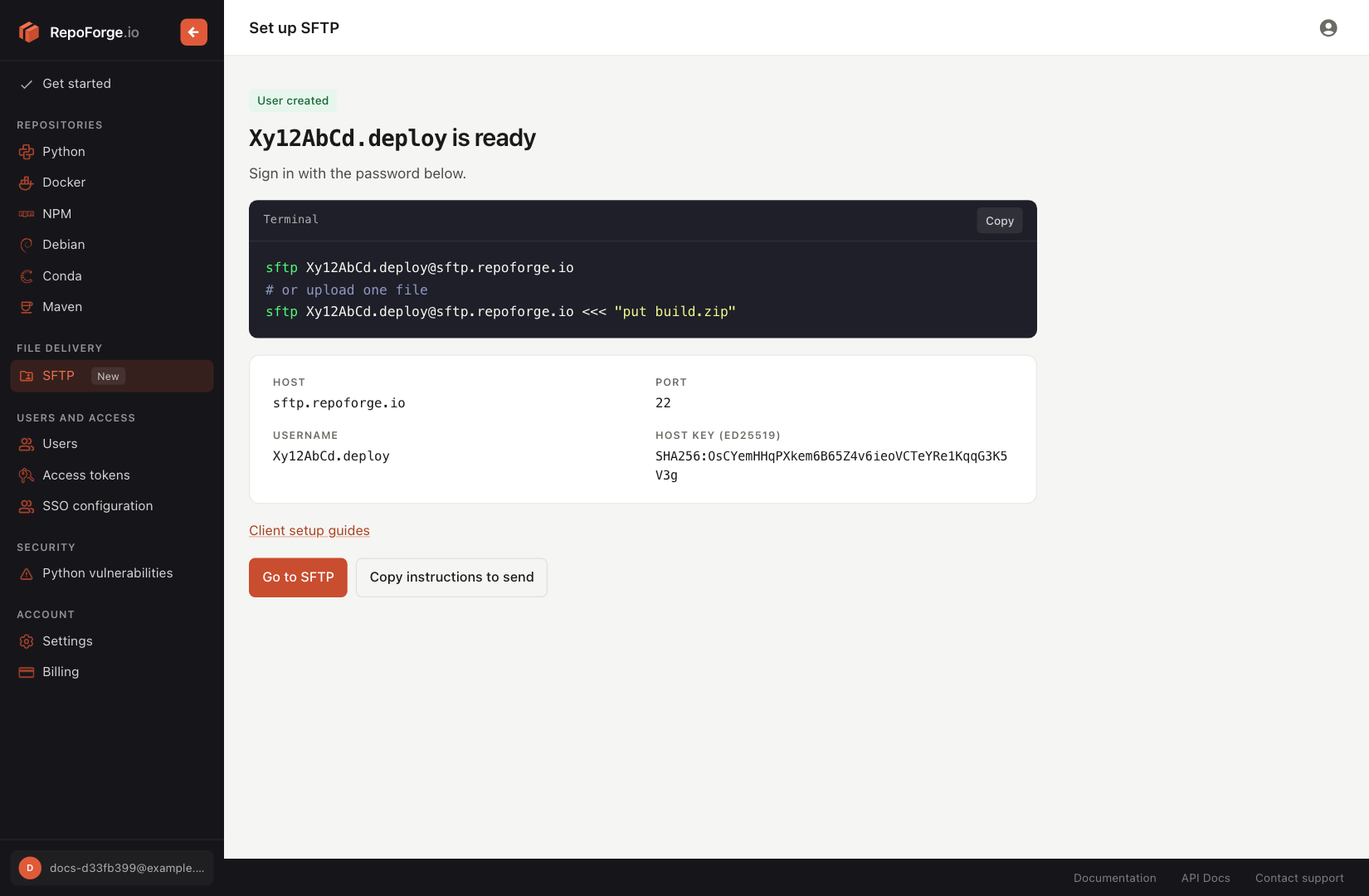Open Python repositories
This screenshot has height=896, width=1369.
click(112, 152)
